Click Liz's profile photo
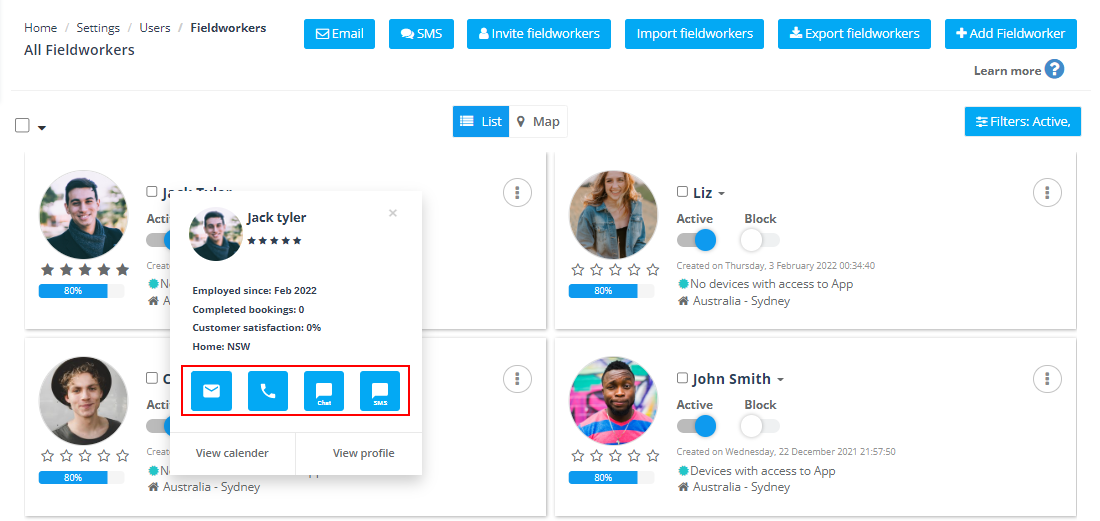This screenshot has width=1100, height=521. (614, 215)
